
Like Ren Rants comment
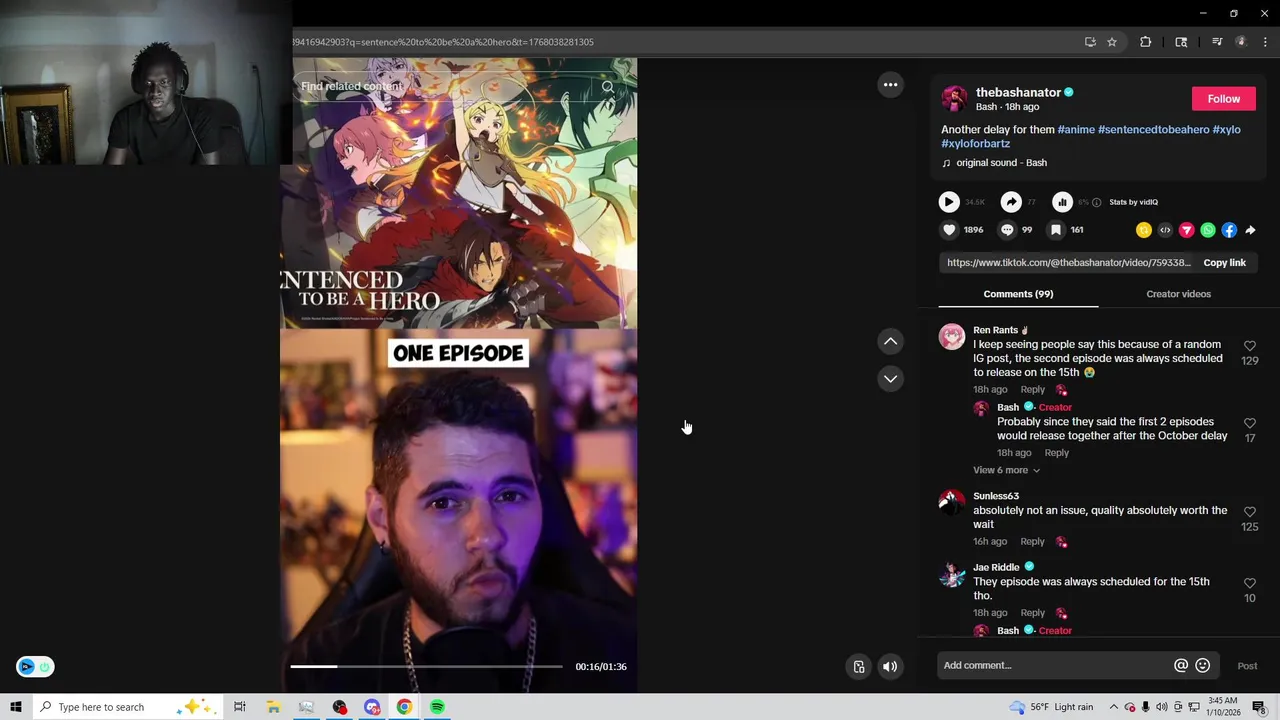tap(1249, 346)
